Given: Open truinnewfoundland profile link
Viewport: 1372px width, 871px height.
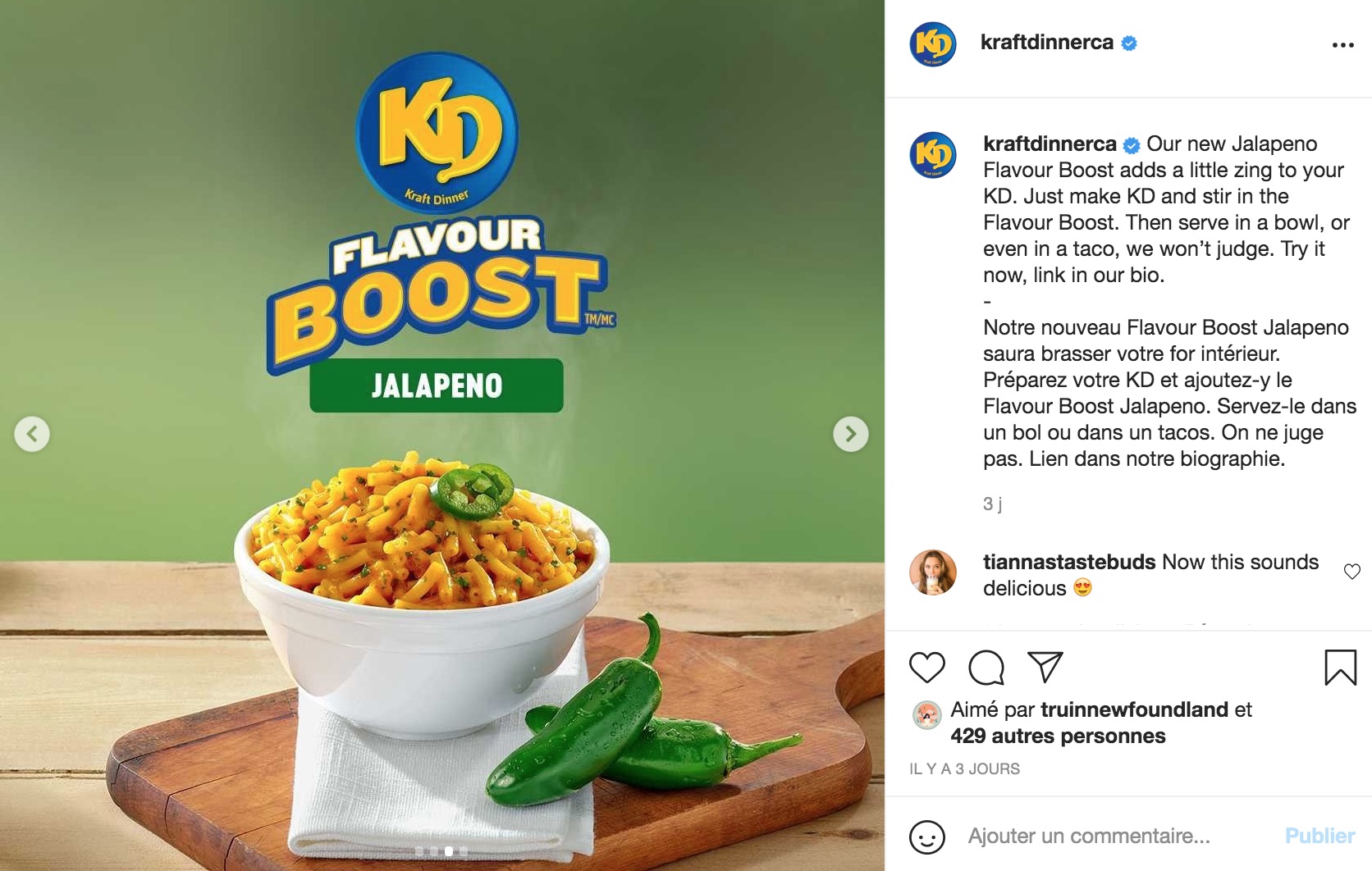Looking at the screenshot, I should (x=1134, y=709).
